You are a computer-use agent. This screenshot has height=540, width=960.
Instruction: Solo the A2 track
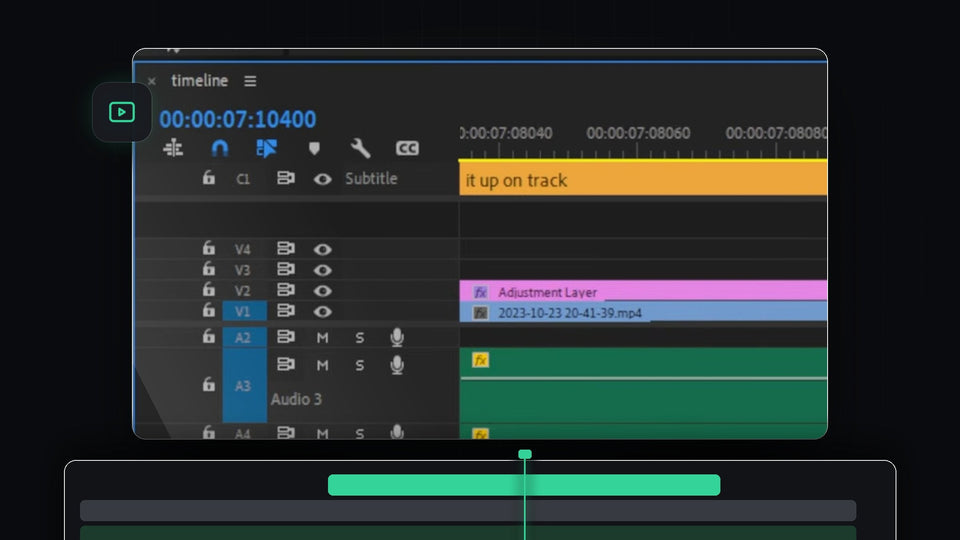tap(359, 337)
